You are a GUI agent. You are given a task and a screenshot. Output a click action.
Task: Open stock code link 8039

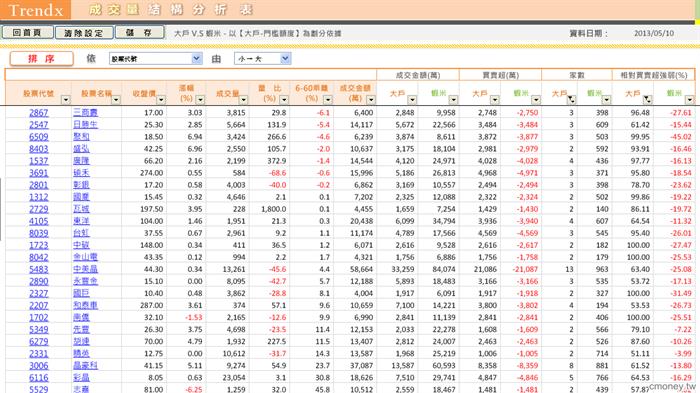[38, 233]
